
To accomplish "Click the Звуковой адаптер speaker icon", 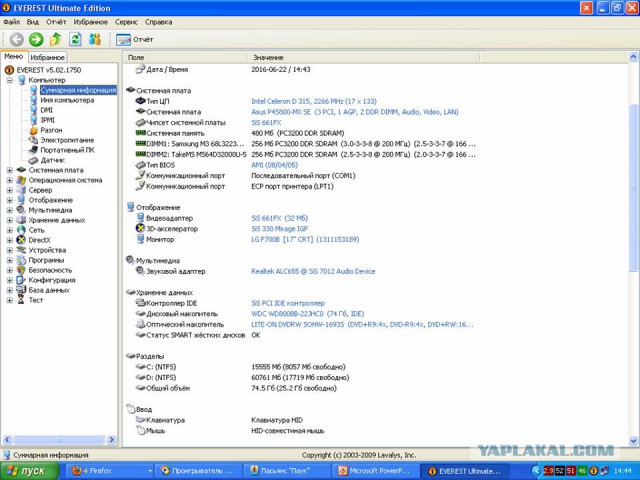I will click(140, 271).
